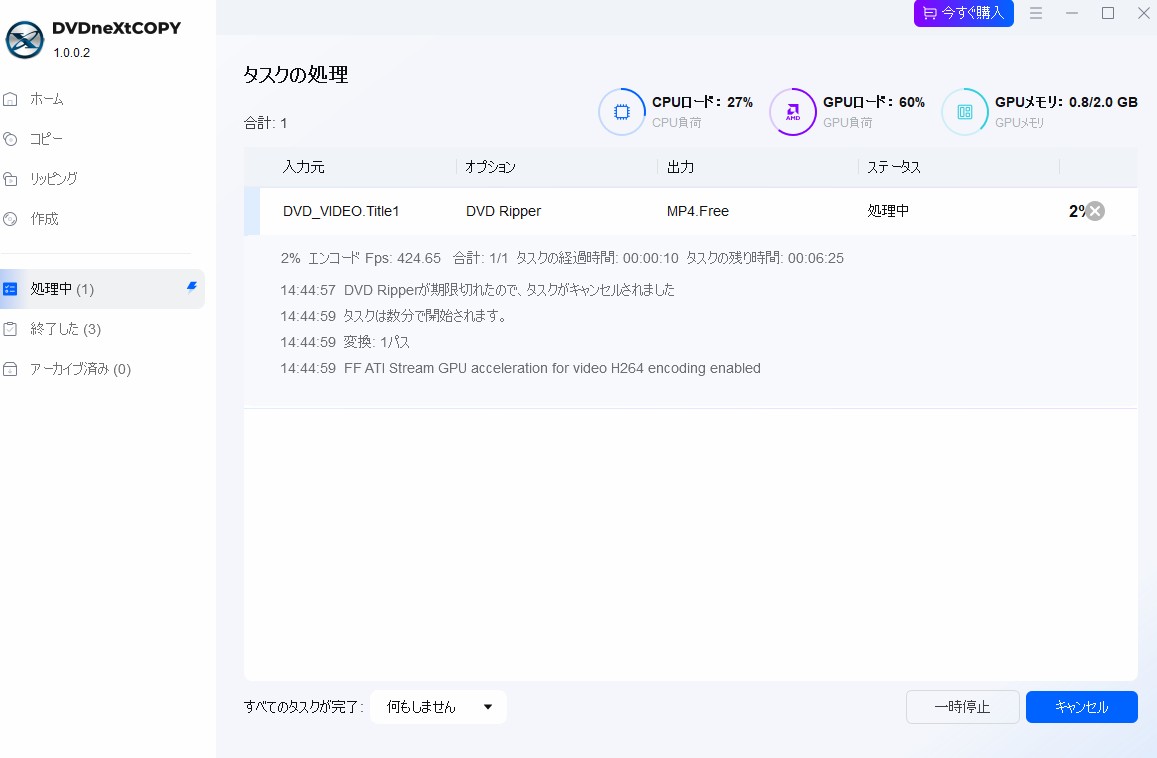Click the GPUメモリ: 0.8/2.0 GB readout

(1066, 102)
